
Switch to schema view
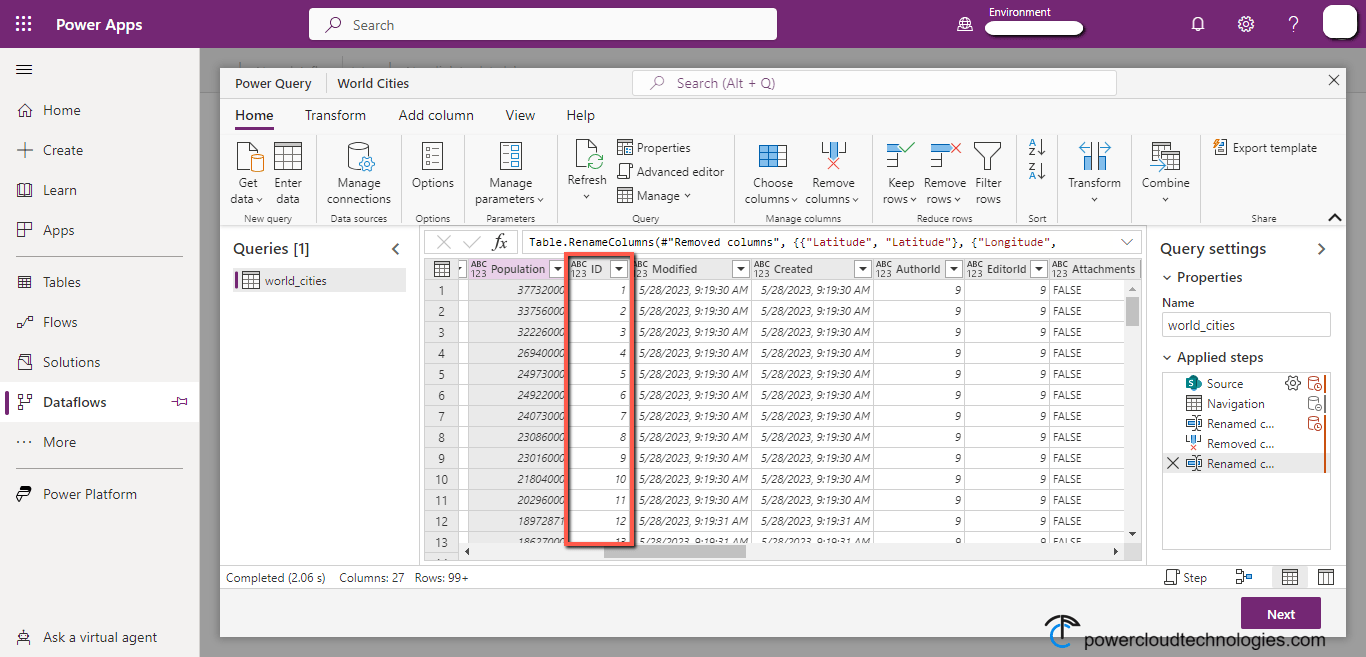coord(1326,577)
